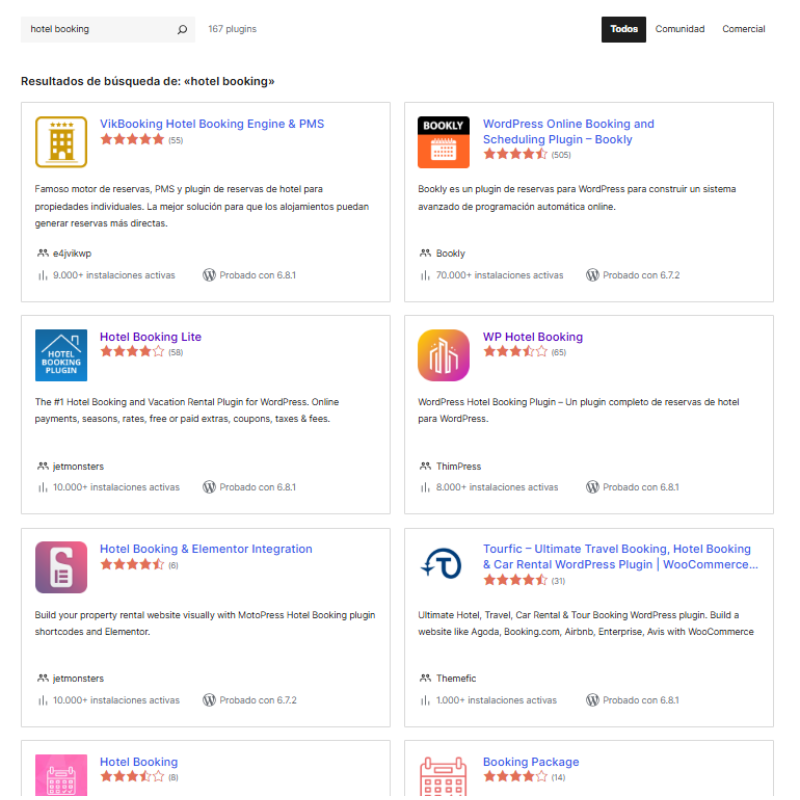
Task: Click the installs bar icon for 8.000+ installs
Action: click(x=425, y=488)
